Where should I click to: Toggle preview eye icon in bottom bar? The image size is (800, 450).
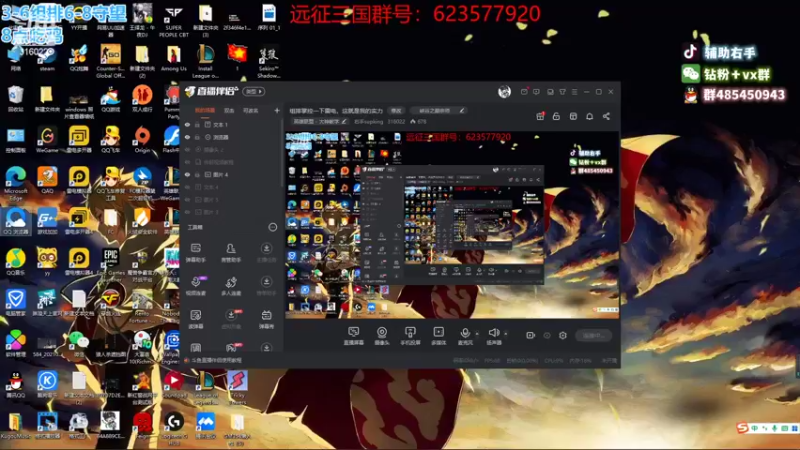[x=547, y=335]
